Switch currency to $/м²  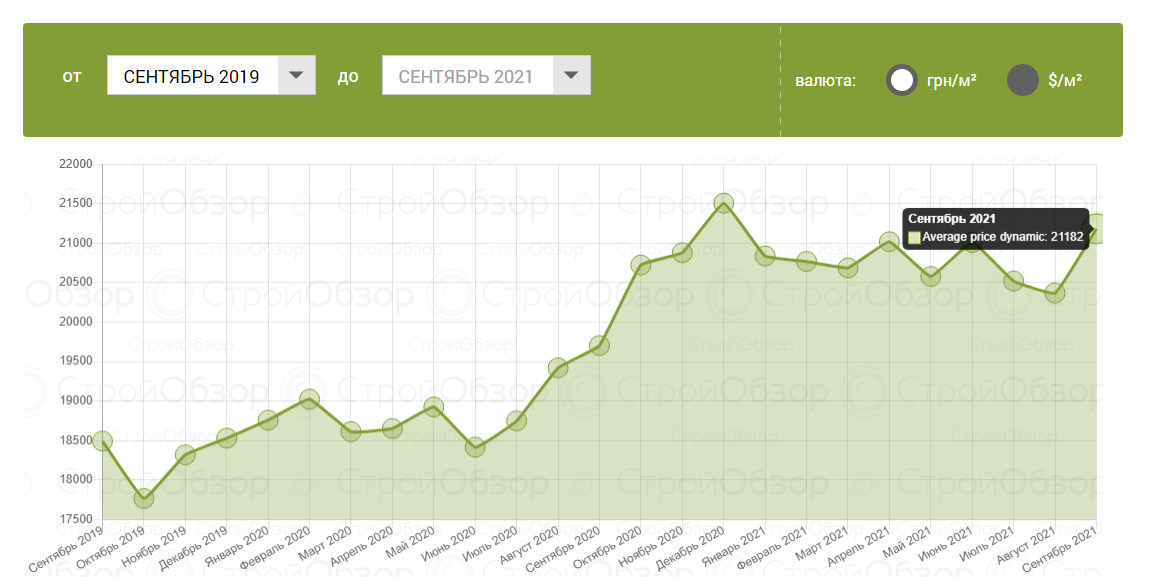pos(1023,80)
